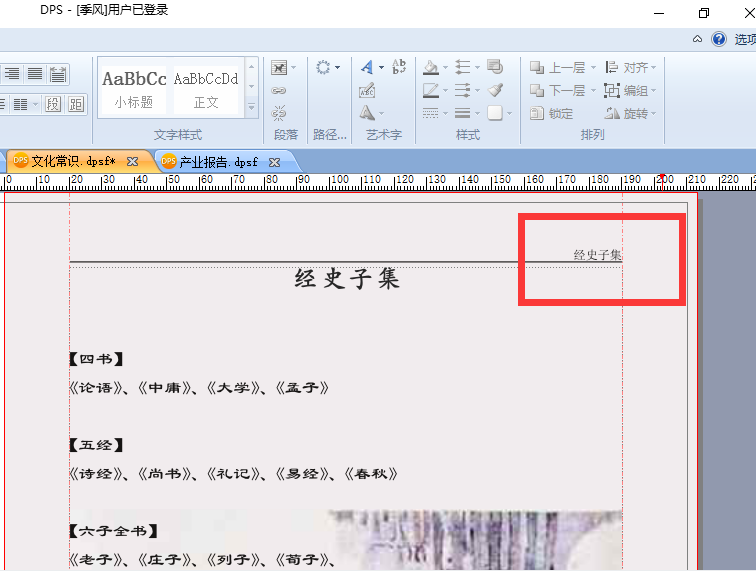Click the fill color paint bucket icon
The width and height of the screenshot is (756, 571).
pos(431,68)
